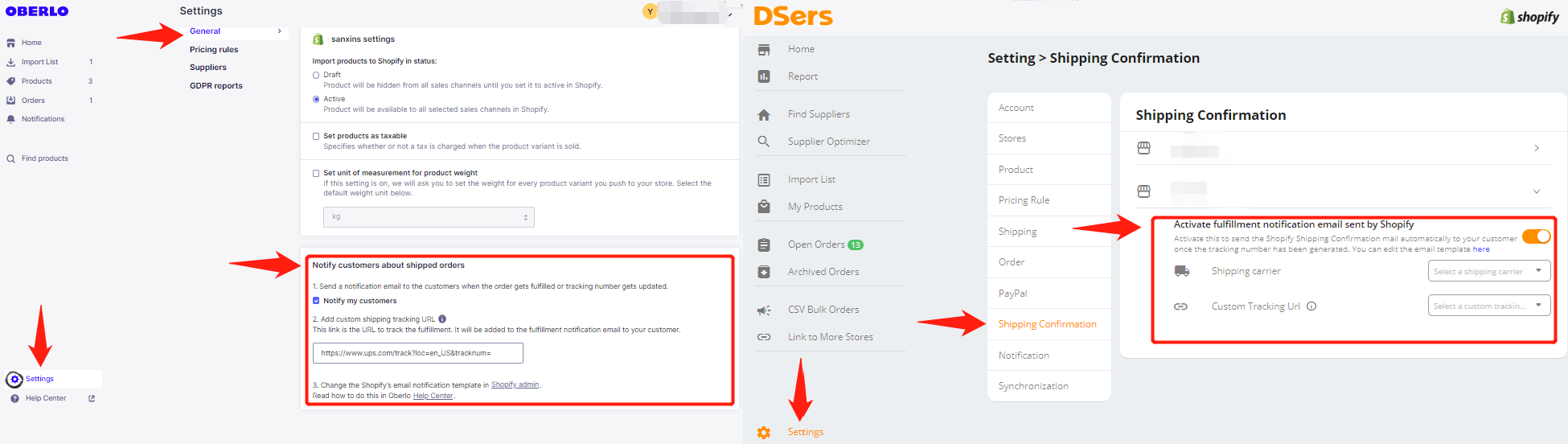
Task: Click the DSers Report chart icon
Action: (x=764, y=76)
